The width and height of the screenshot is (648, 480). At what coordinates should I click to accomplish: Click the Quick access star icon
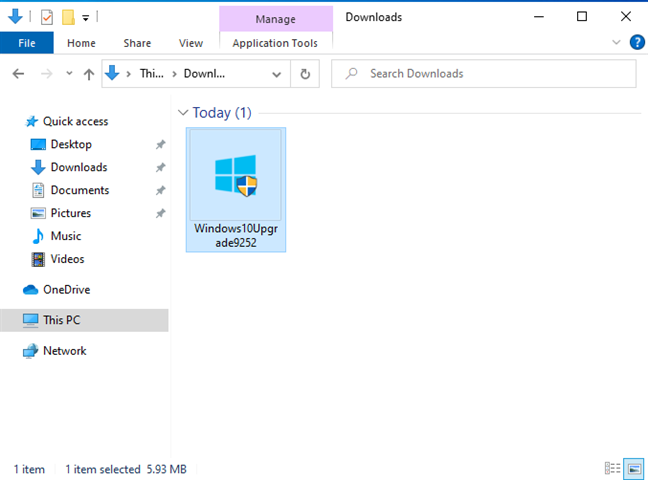click(31, 122)
